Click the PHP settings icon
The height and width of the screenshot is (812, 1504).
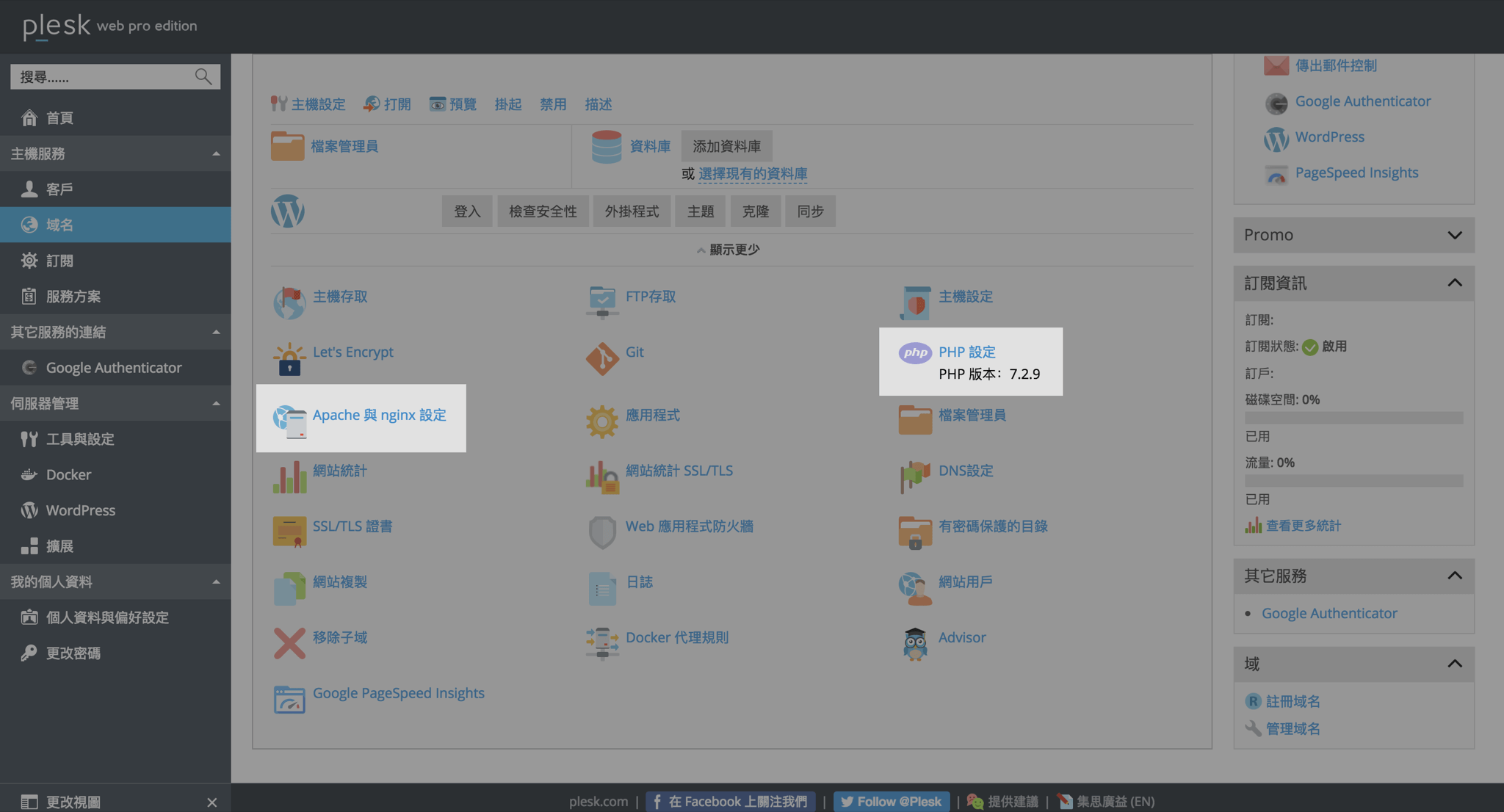(914, 354)
